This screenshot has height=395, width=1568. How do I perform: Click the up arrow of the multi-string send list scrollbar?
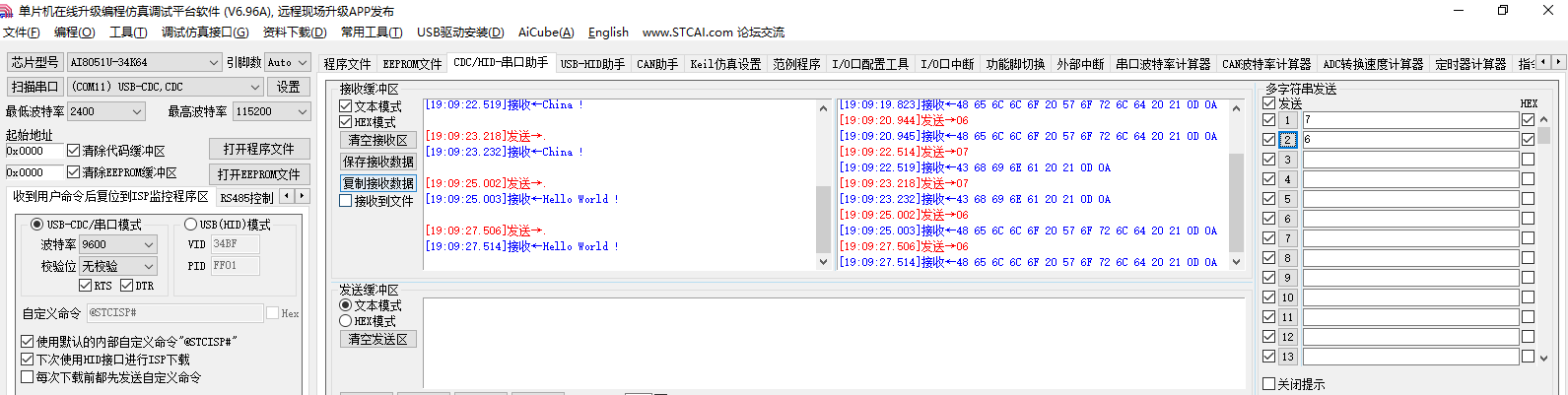pos(1544,119)
